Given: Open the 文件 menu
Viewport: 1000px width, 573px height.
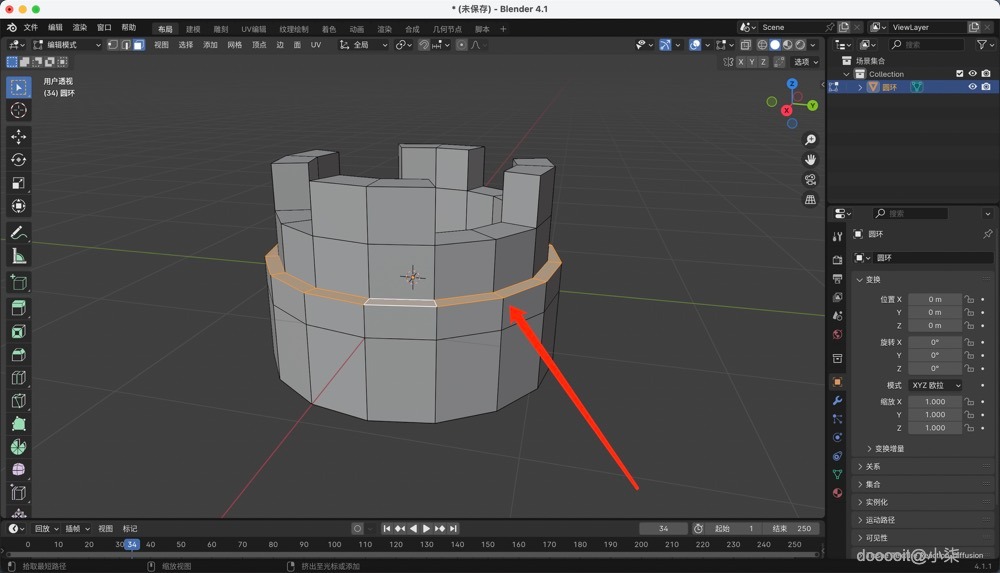Looking at the screenshot, I should pyautogui.click(x=30, y=28).
